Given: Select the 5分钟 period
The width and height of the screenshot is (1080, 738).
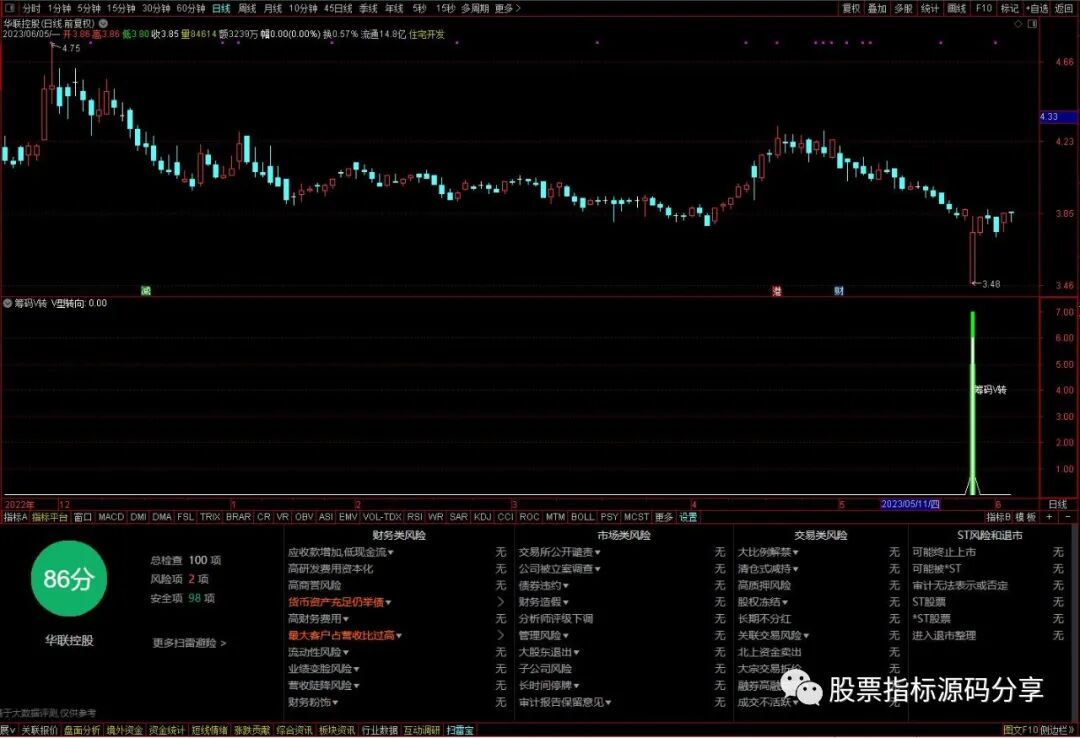Looking at the screenshot, I should tap(89, 8).
